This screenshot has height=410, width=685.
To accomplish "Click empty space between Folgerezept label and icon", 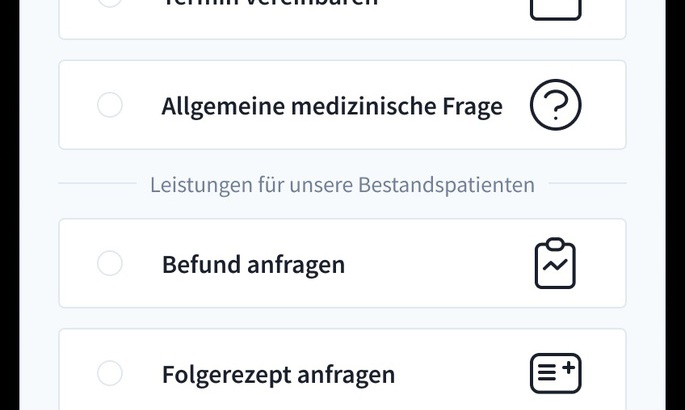I will coord(460,374).
